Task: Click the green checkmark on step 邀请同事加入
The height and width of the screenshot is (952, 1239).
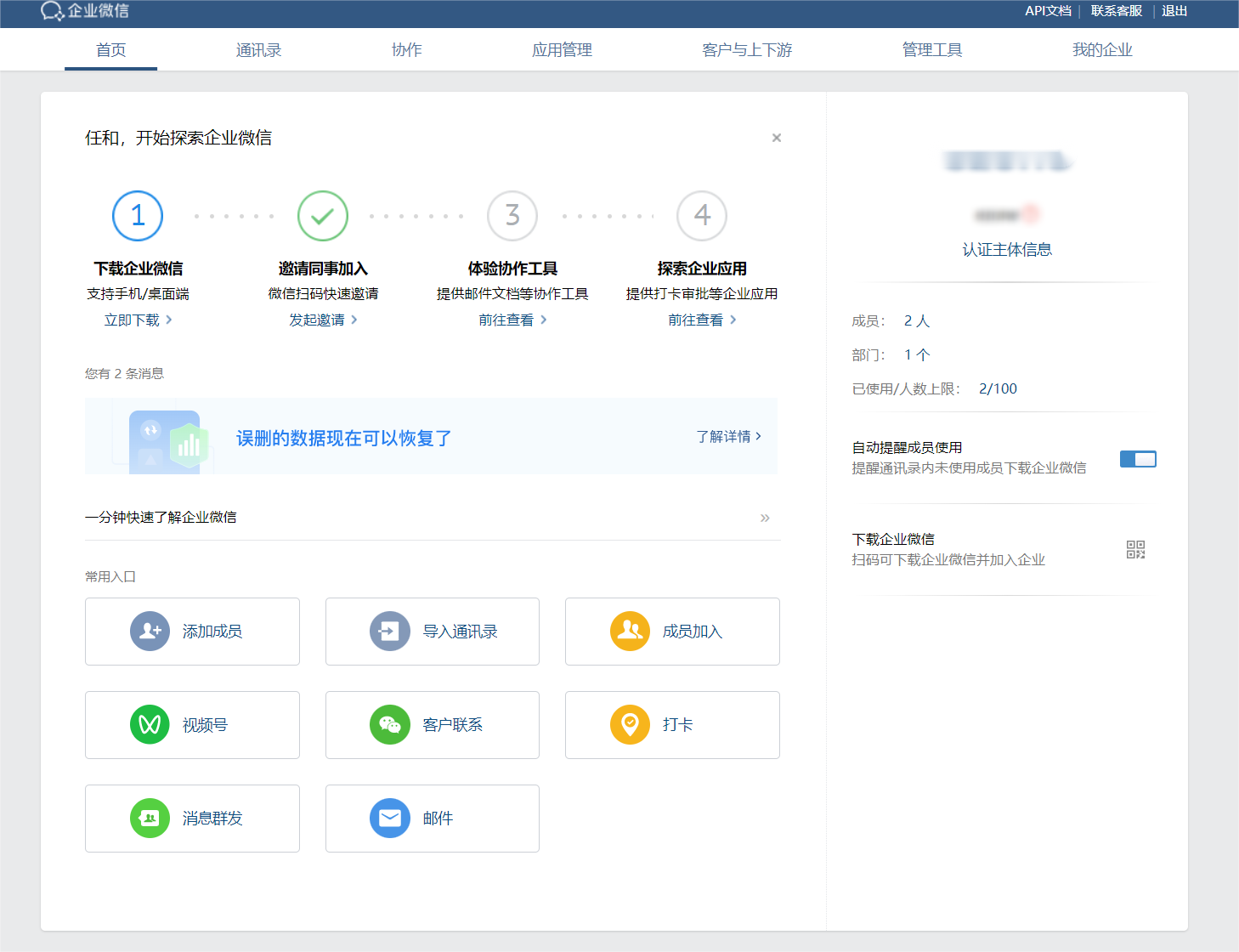Action: point(322,216)
